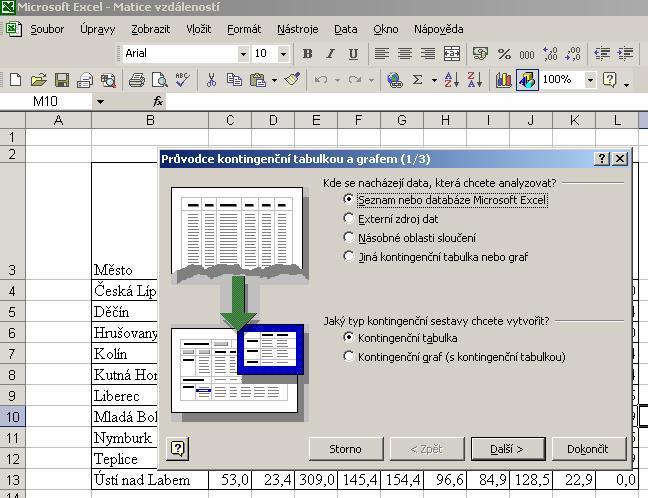Open wizard help with question icon
The height and width of the screenshot is (498, 648).
pos(178,448)
